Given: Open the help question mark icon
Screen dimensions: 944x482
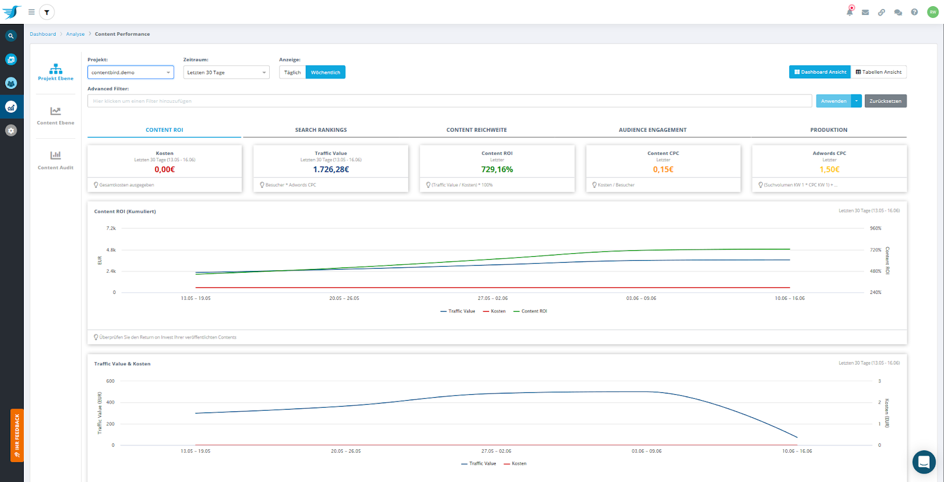Looking at the screenshot, I should coord(914,12).
